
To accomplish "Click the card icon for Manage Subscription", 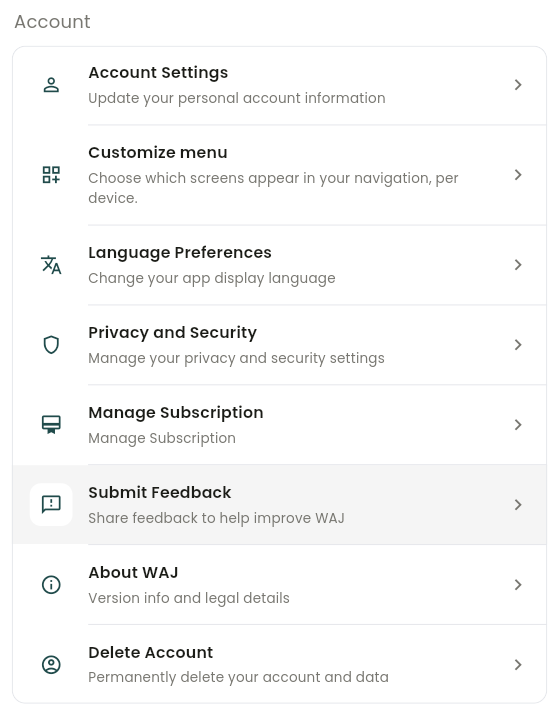I will tap(51, 425).
